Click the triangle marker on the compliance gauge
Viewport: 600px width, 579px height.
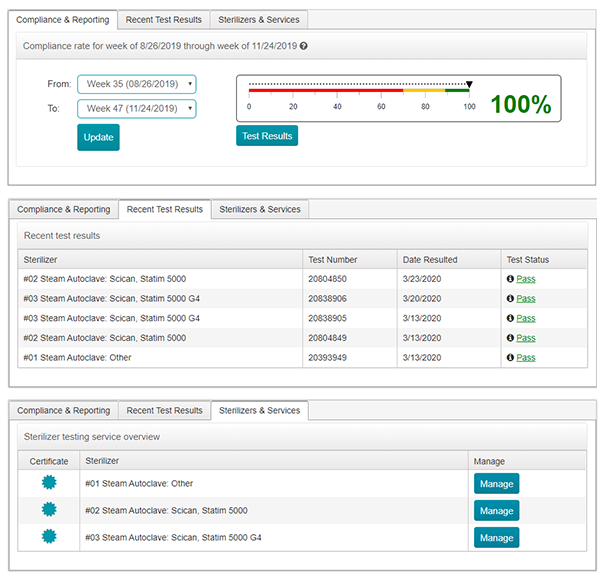tap(469, 85)
